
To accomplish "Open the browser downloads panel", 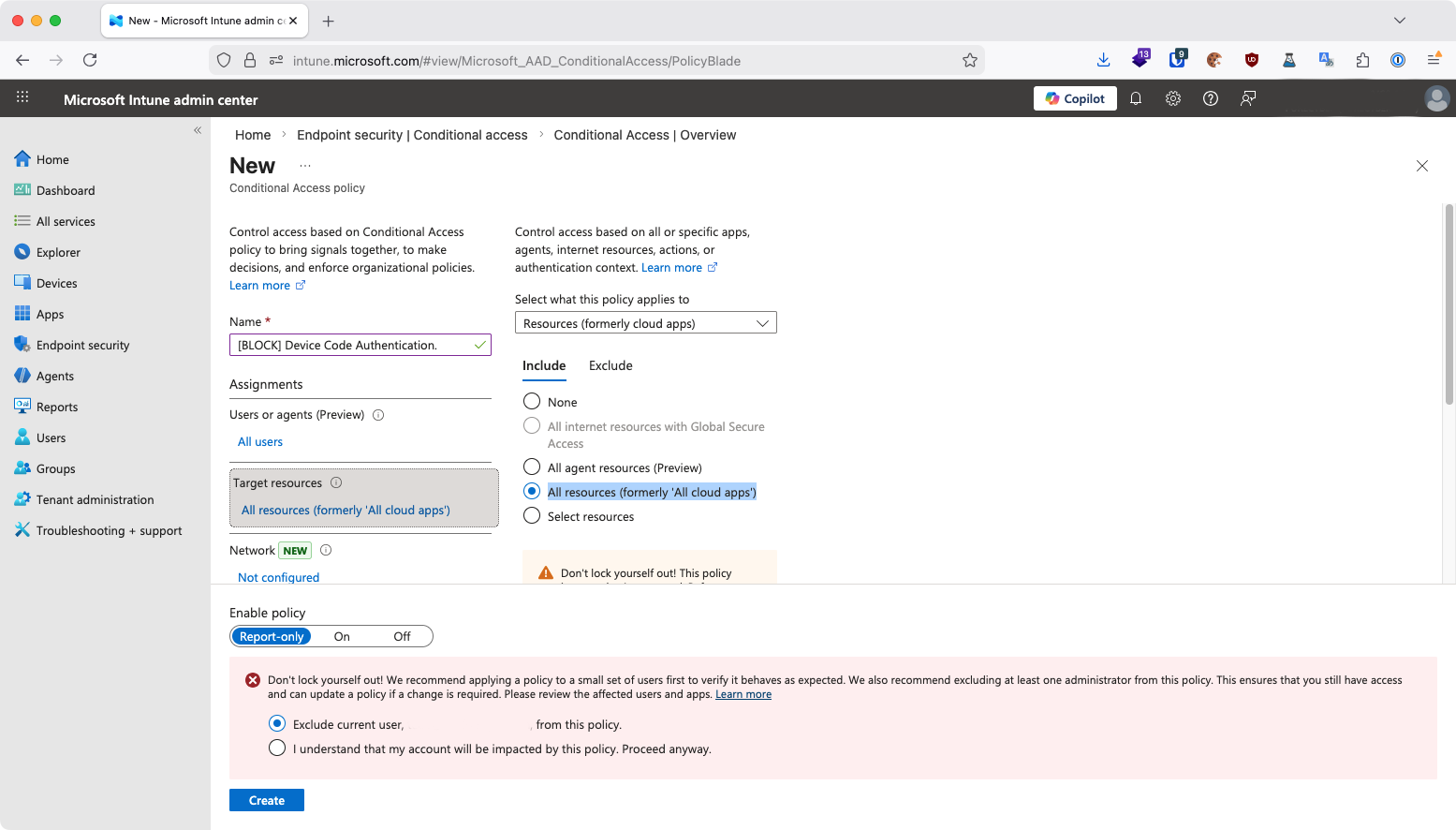I will coord(1103,60).
